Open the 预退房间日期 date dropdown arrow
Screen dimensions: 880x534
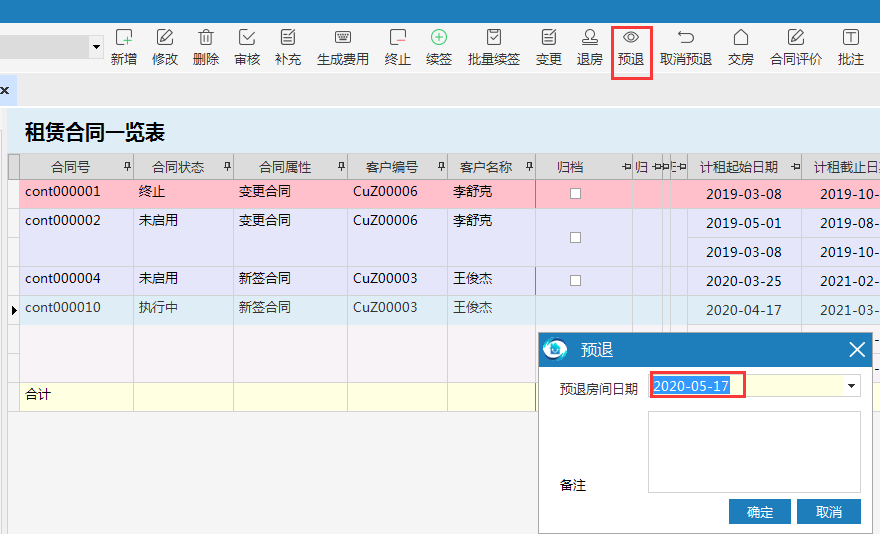(x=851, y=386)
